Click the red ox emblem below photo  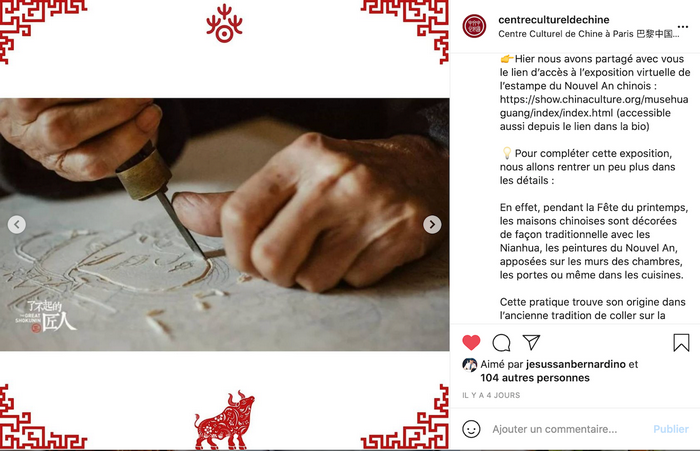point(224,420)
